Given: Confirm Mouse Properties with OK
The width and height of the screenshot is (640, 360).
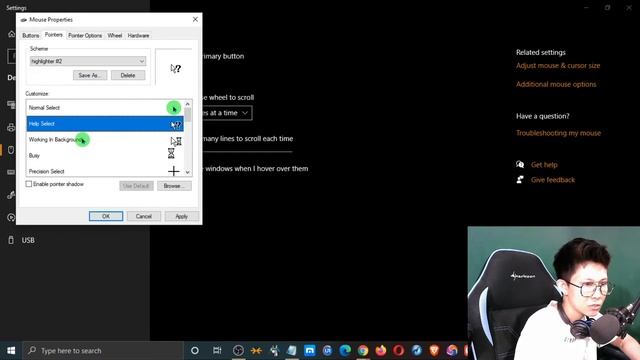Looking at the screenshot, I should pyautogui.click(x=106, y=216).
